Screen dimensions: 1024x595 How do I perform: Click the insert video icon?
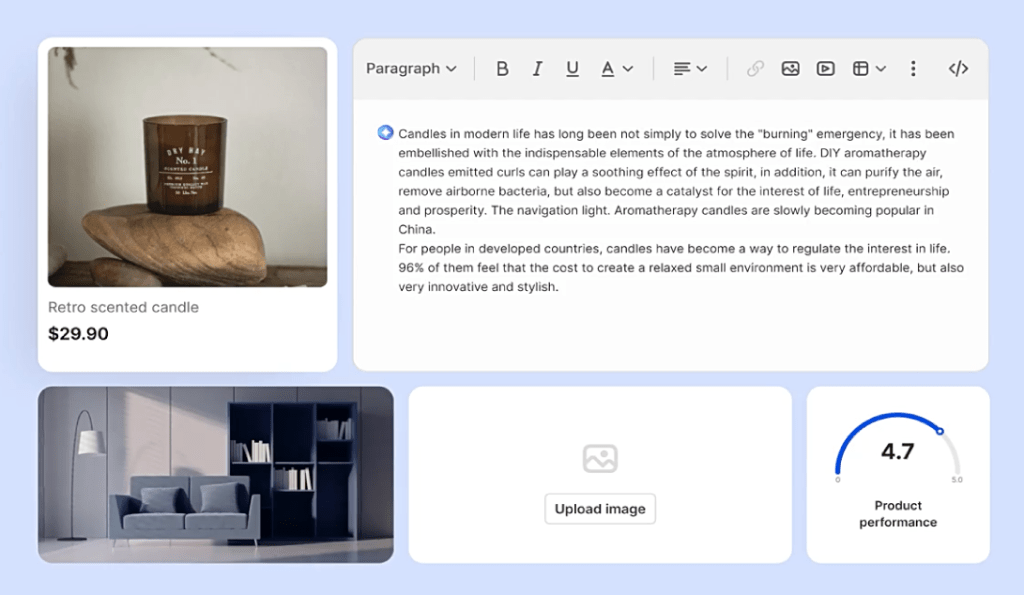(825, 69)
